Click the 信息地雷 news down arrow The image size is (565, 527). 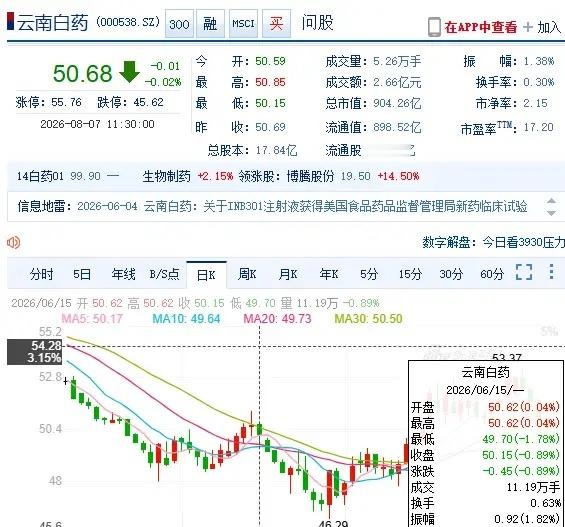click(551, 213)
